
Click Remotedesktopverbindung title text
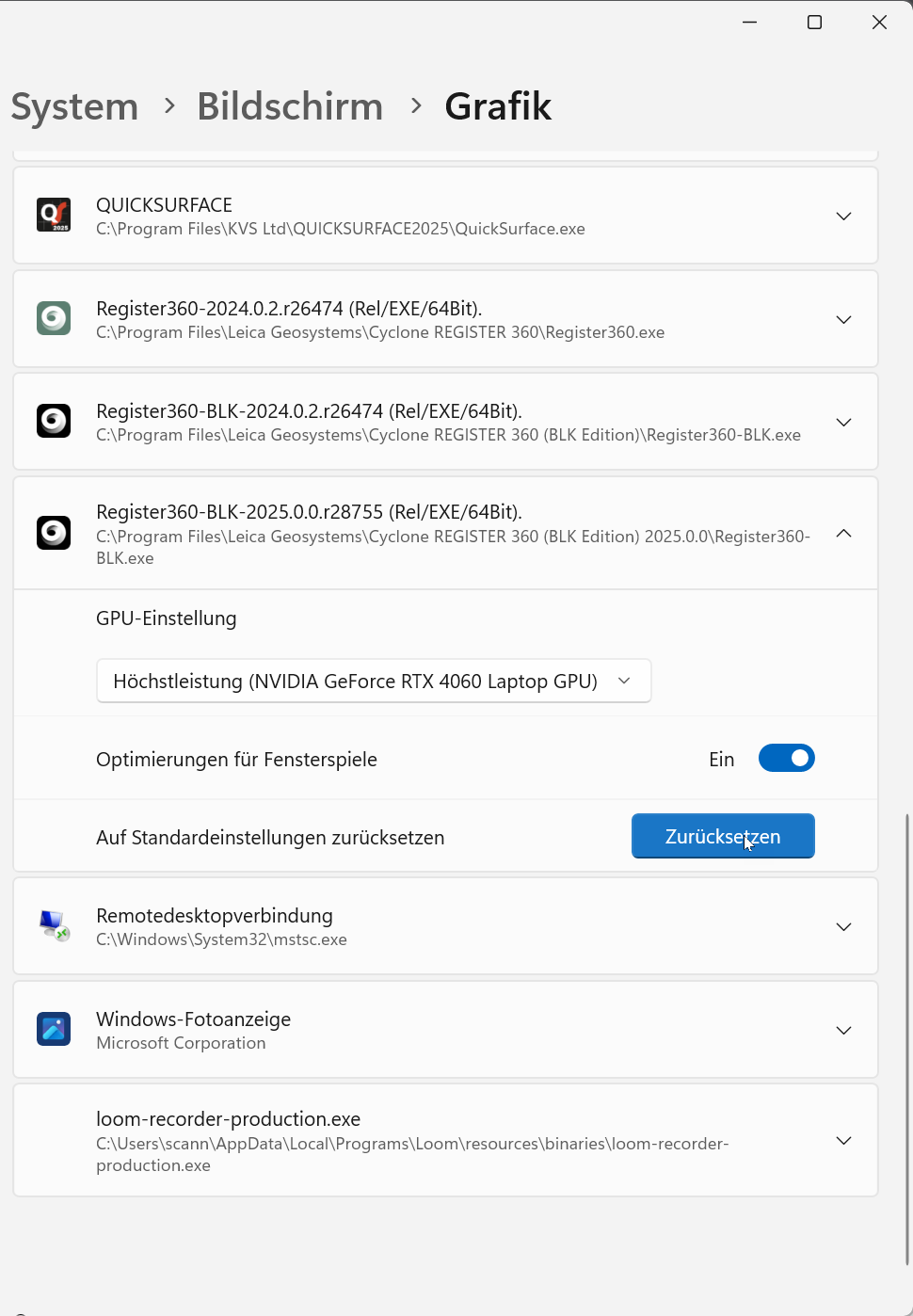coord(215,916)
